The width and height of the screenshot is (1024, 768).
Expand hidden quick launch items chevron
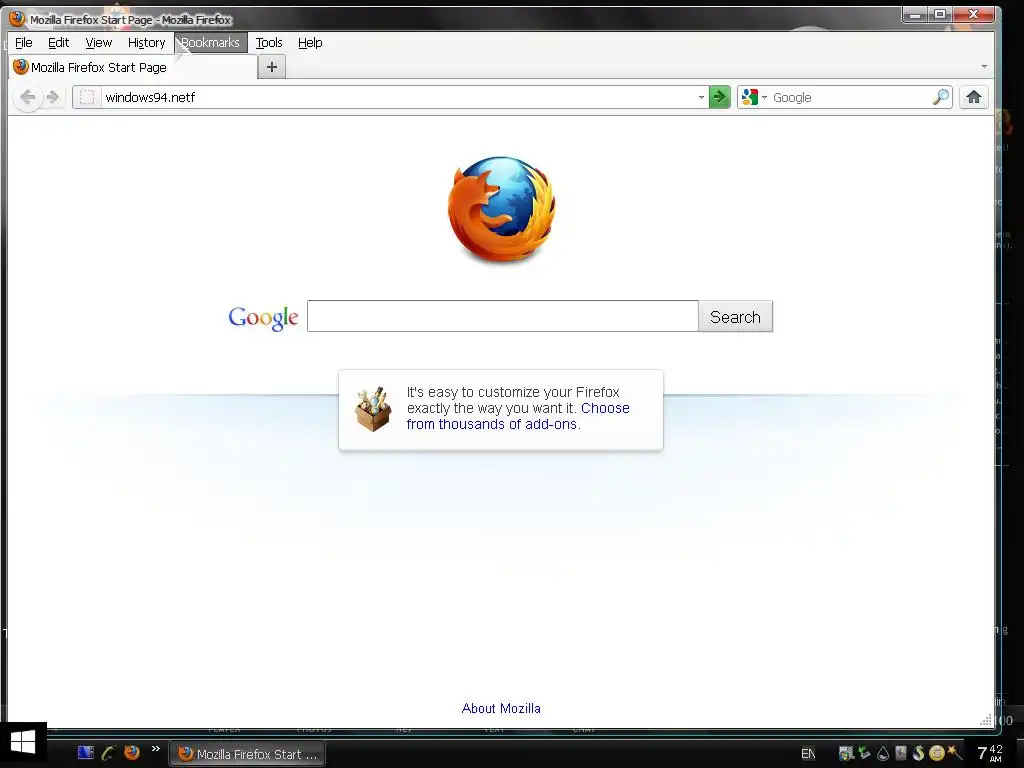pos(155,748)
